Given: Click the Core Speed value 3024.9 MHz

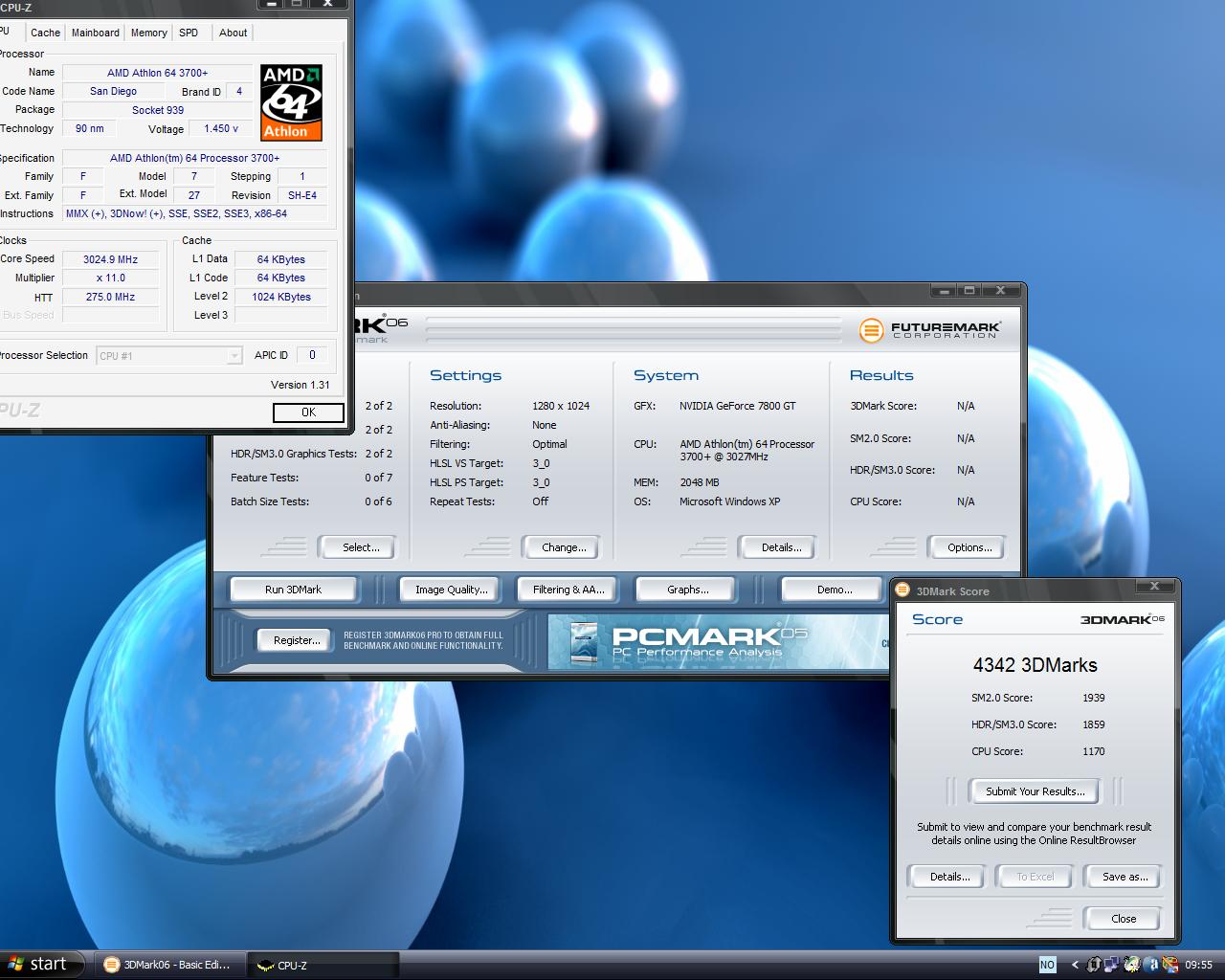Looking at the screenshot, I should tap(110, 259).
